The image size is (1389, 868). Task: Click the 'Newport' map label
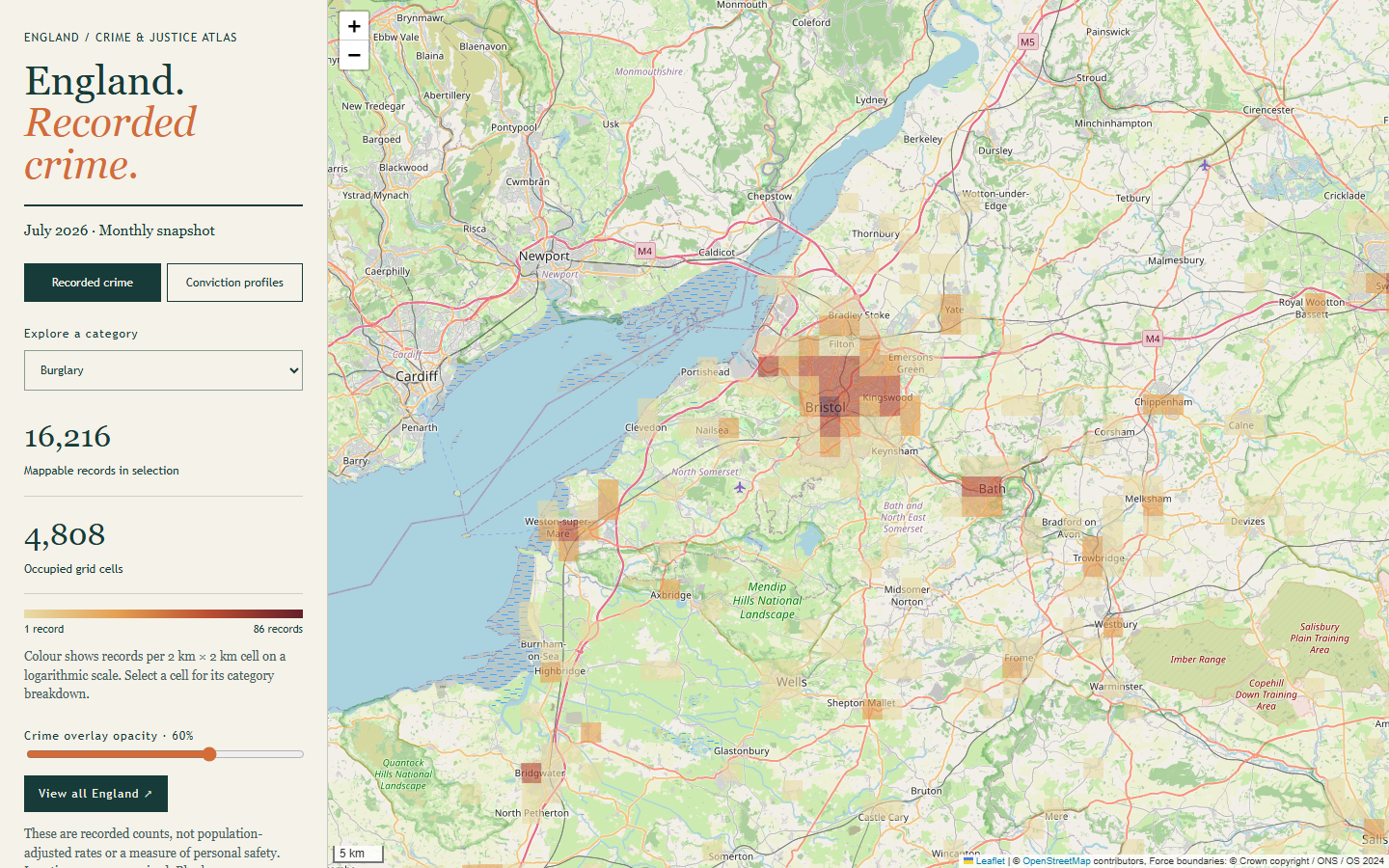coord(544,256)
